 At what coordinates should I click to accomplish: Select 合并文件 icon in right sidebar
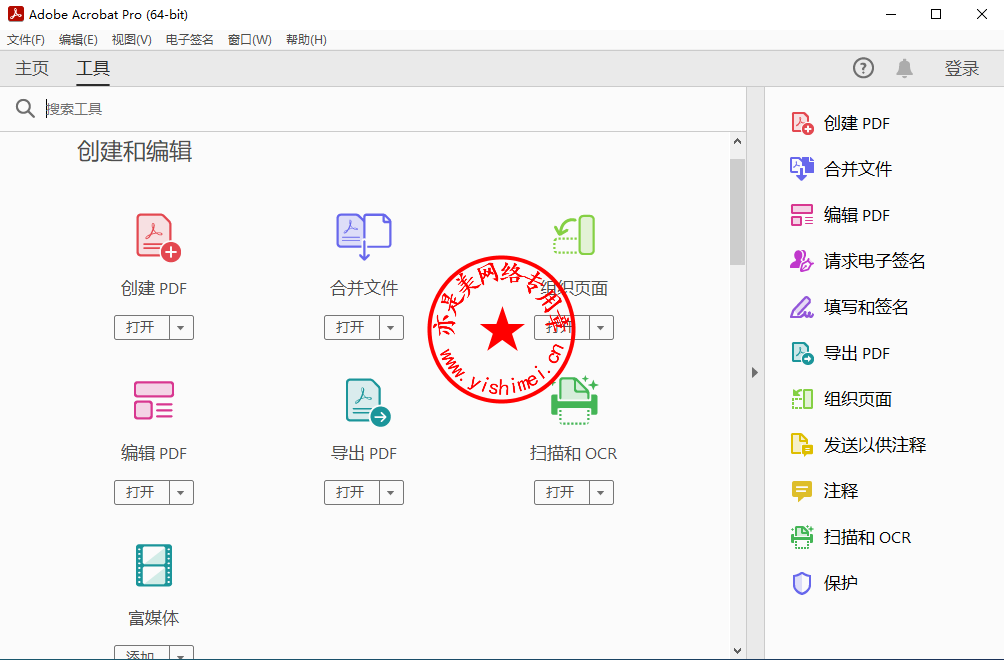802,169
